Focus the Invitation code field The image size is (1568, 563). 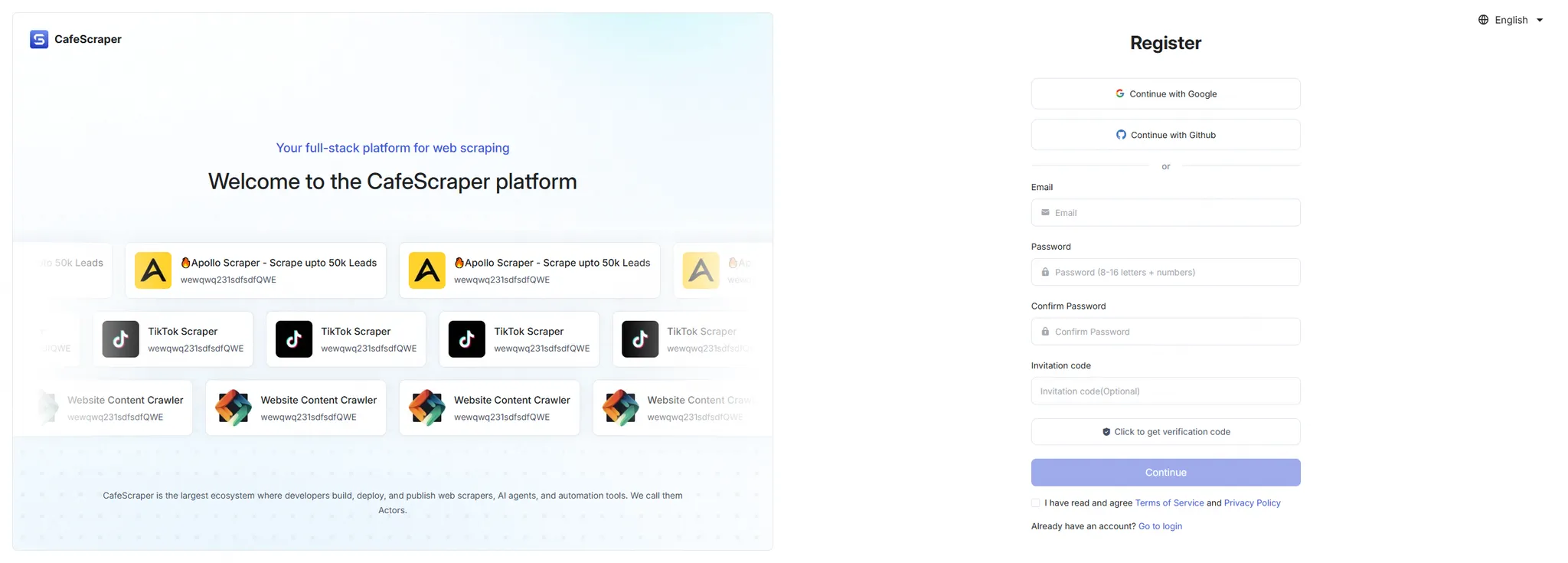[x=1165, y=391]
